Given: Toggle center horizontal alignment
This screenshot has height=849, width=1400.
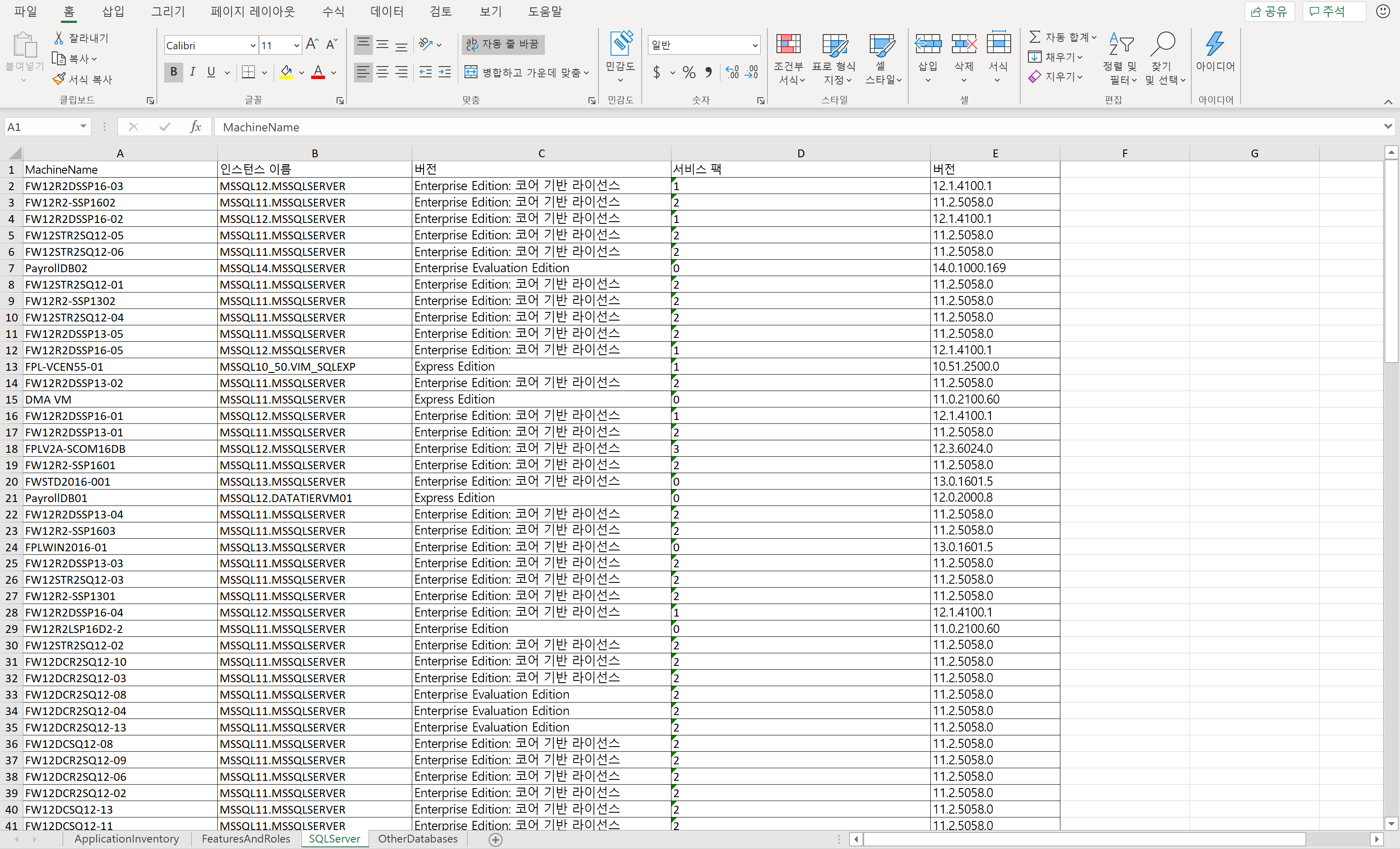Looking at the screenshot, I should coord(382,72).
